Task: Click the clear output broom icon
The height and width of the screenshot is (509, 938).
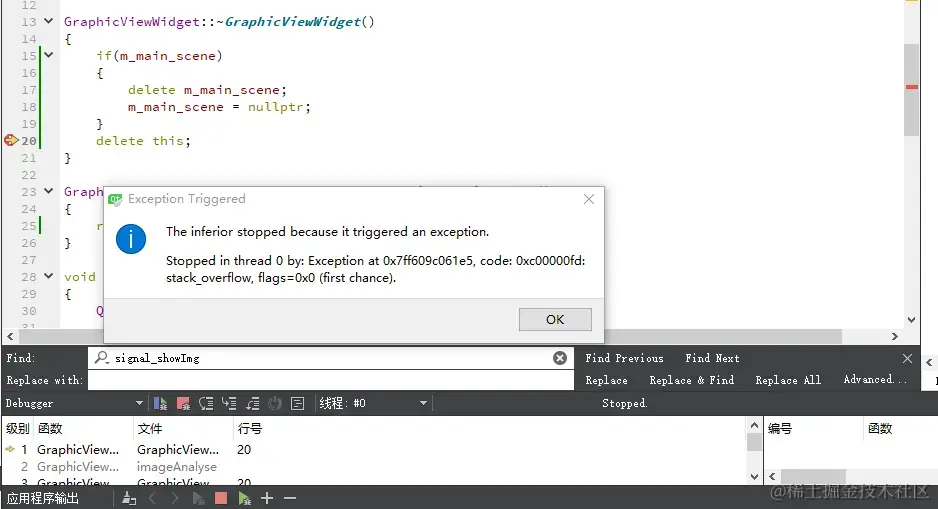Action: (129, 498)
